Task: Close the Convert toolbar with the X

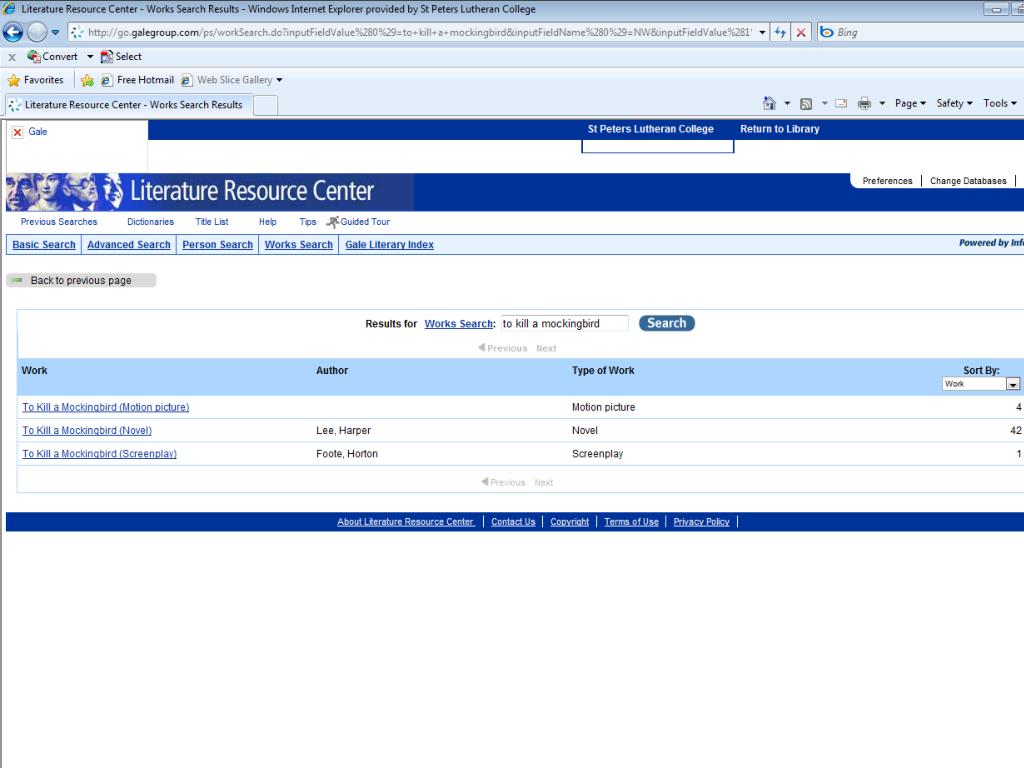Action: tap(12, 57)
